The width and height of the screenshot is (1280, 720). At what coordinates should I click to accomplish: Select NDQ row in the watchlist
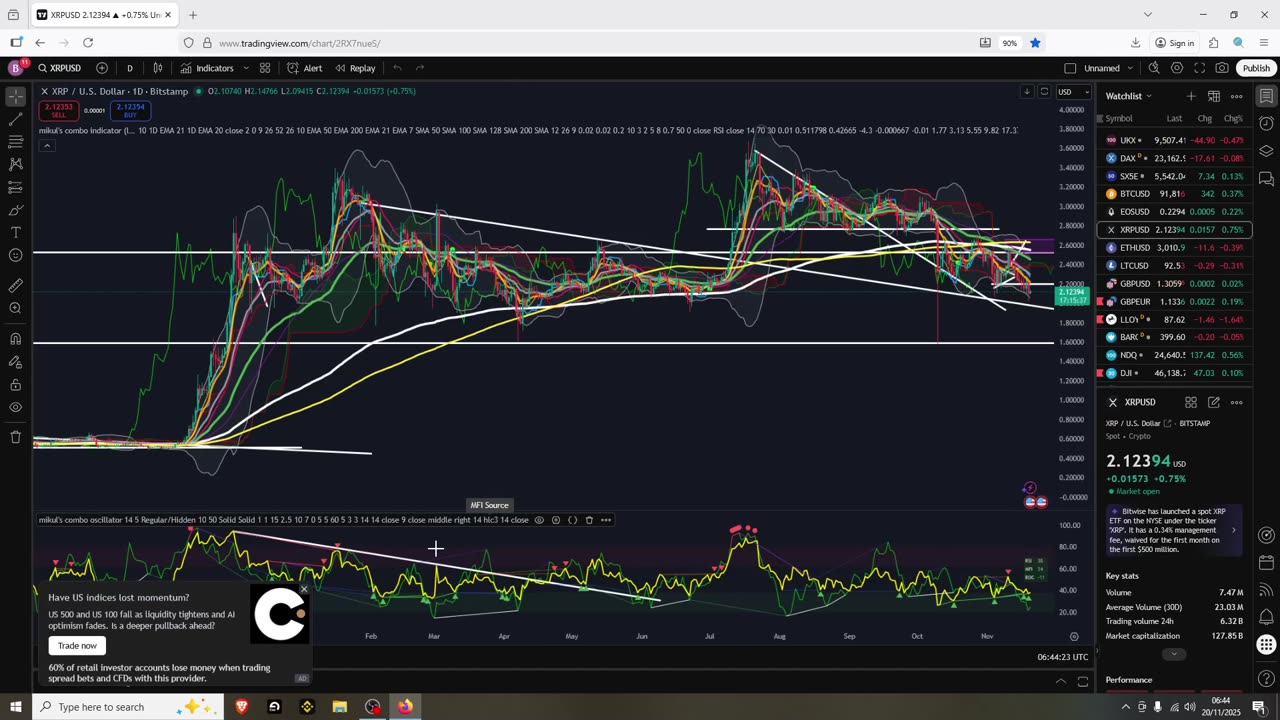point(1174,355)
